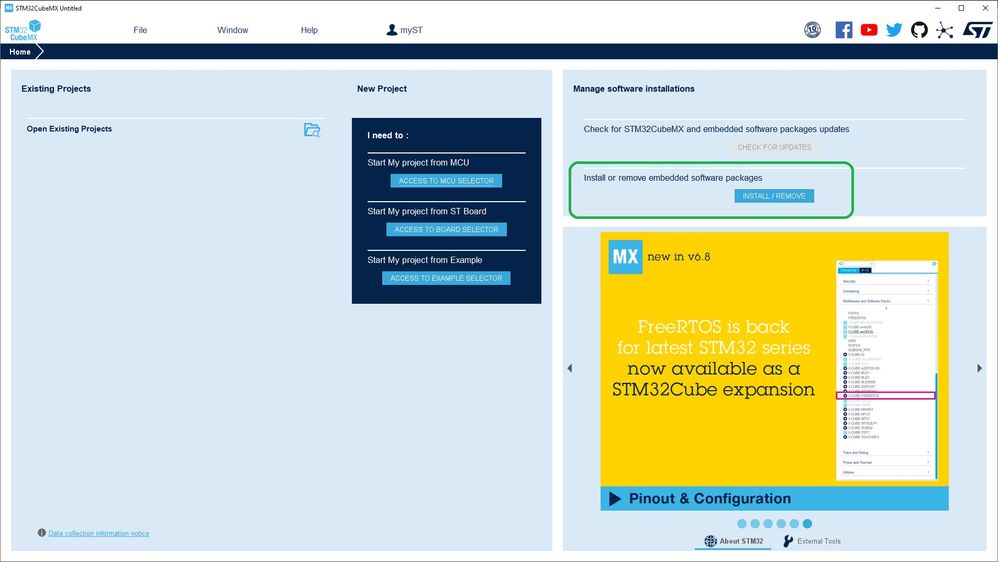Click the ST community network icon
The width and height of the screenshot is (998, 562).
point(945,30)
